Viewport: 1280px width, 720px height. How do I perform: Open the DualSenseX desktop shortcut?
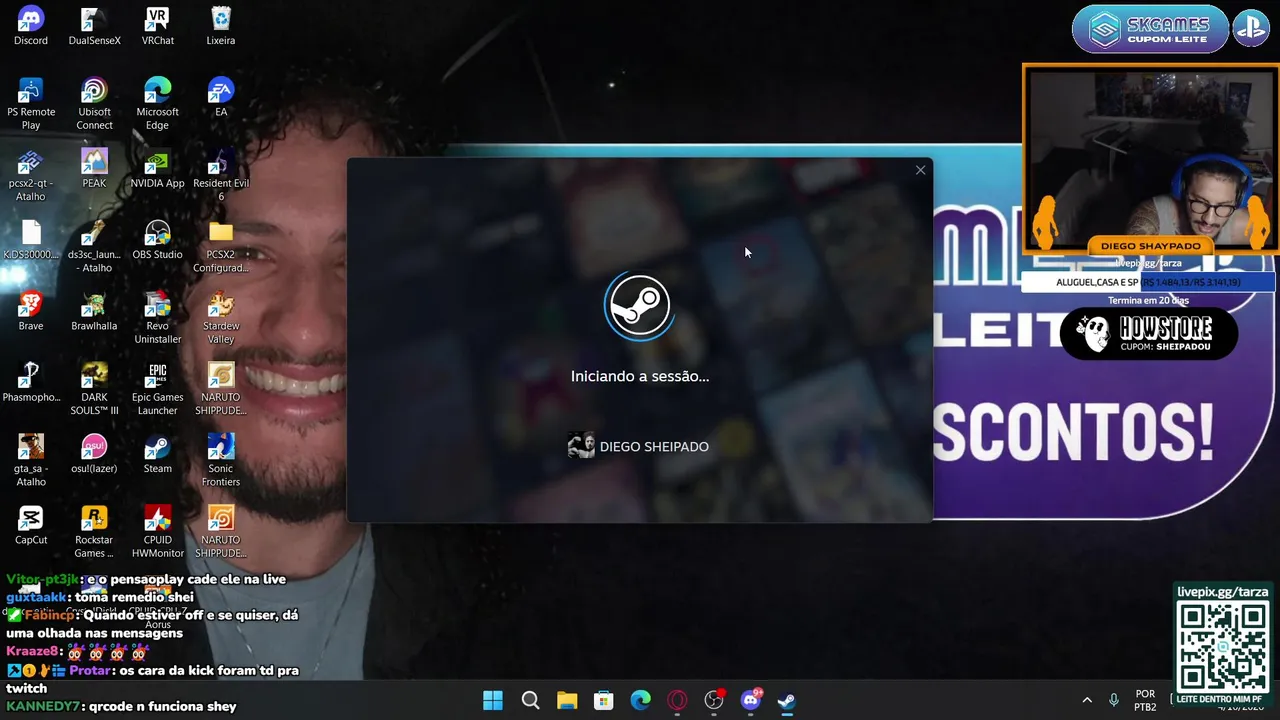pyautogui.click(x=94, y=26)
